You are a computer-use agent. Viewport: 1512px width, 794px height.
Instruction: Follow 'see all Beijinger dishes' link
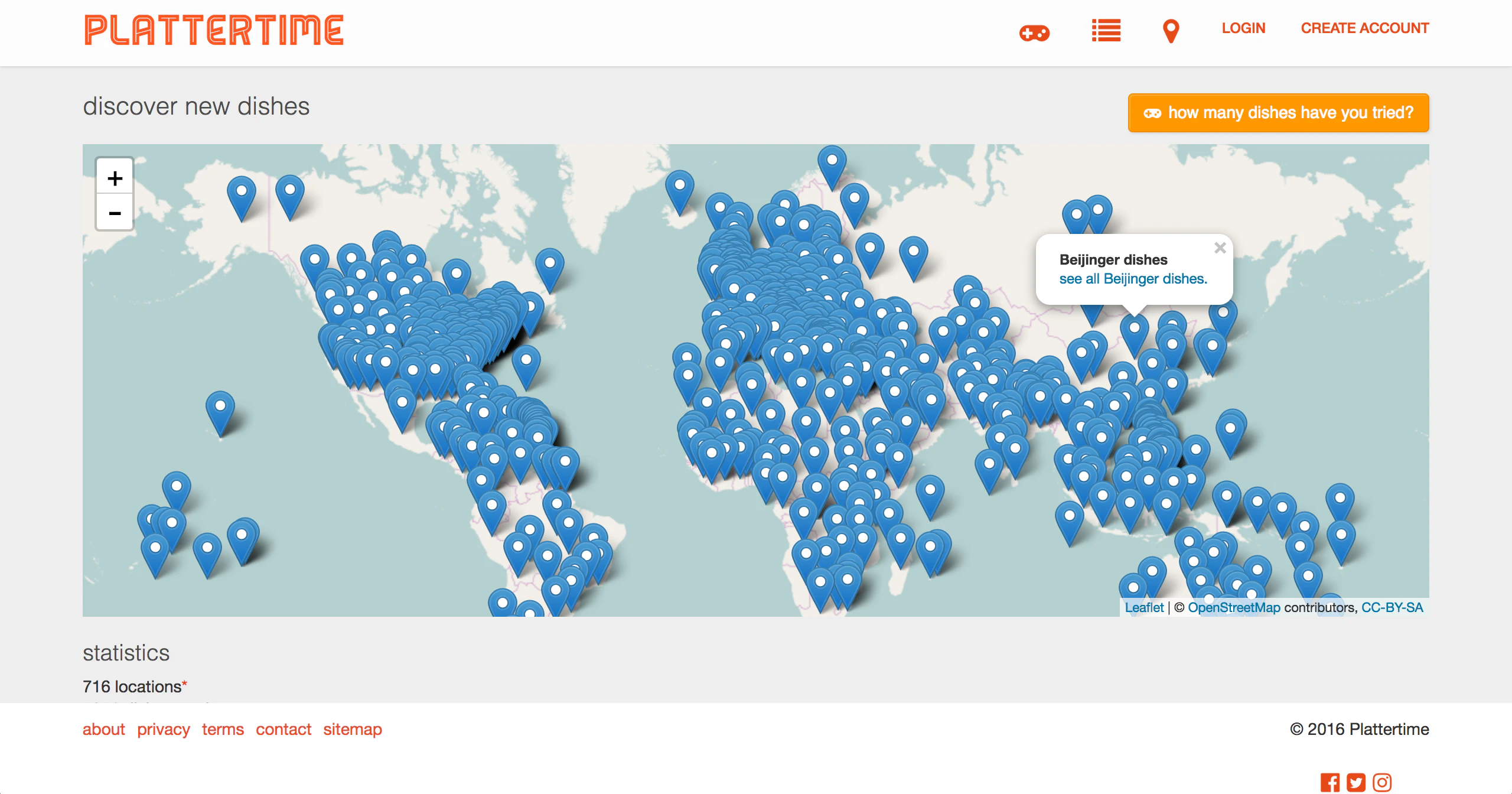pos(1133,279)
